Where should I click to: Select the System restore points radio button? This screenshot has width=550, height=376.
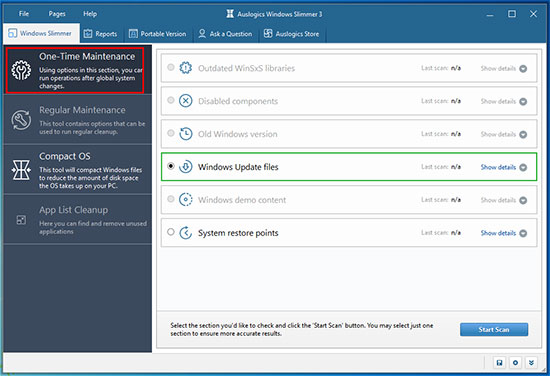tap(171, 232)
